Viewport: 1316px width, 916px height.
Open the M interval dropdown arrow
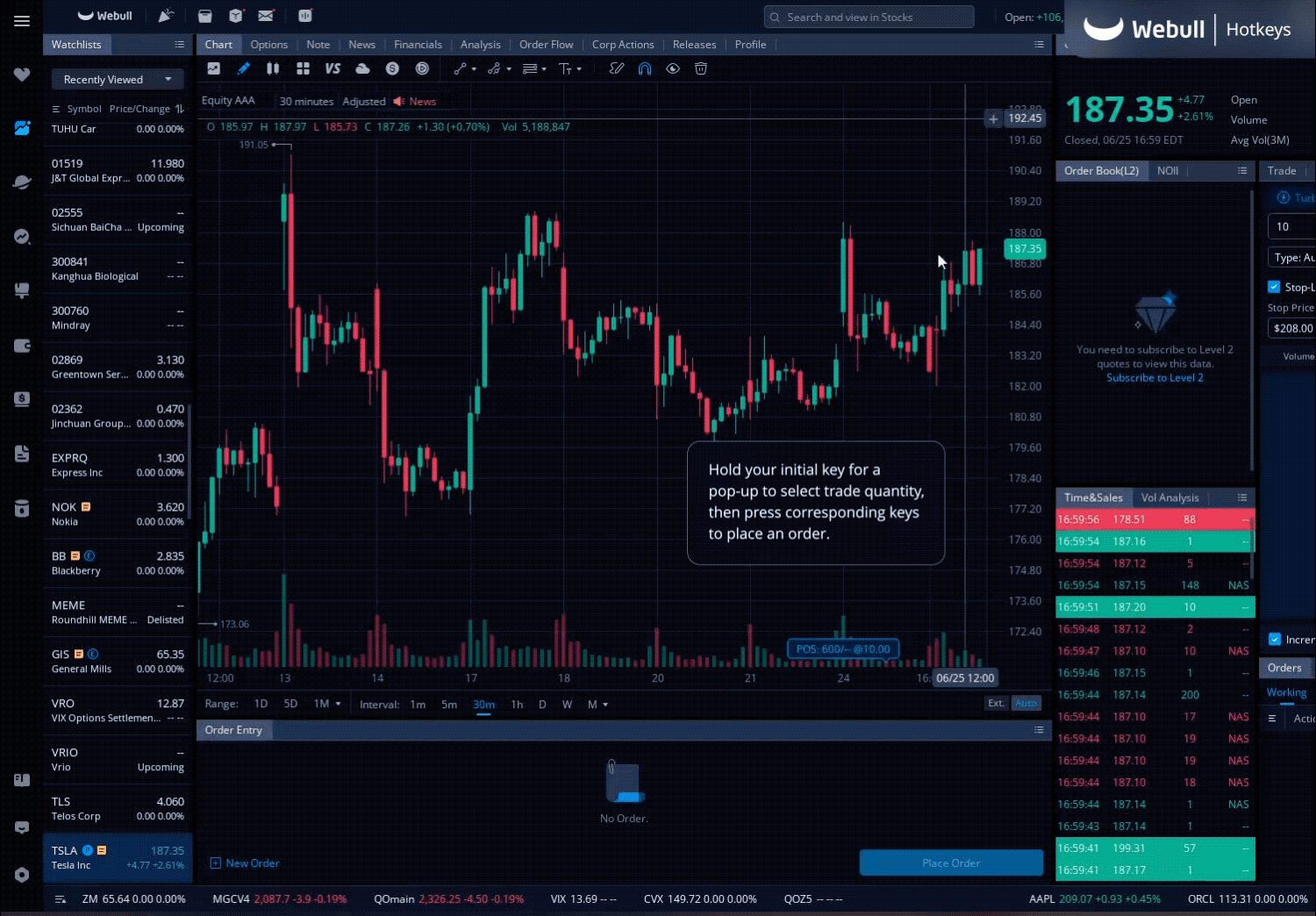pos(604,704)
